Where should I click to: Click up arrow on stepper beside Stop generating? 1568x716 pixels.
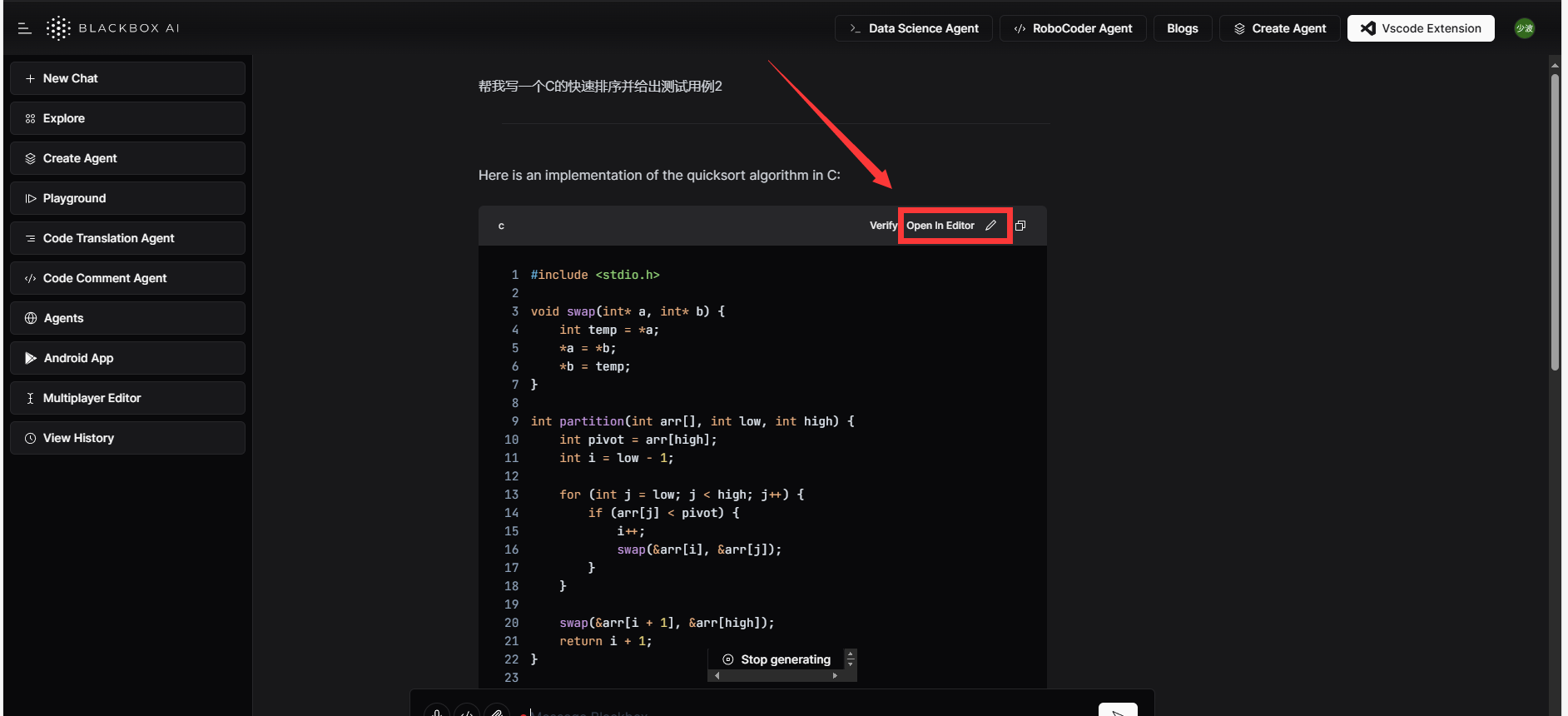tap(850, 654)
